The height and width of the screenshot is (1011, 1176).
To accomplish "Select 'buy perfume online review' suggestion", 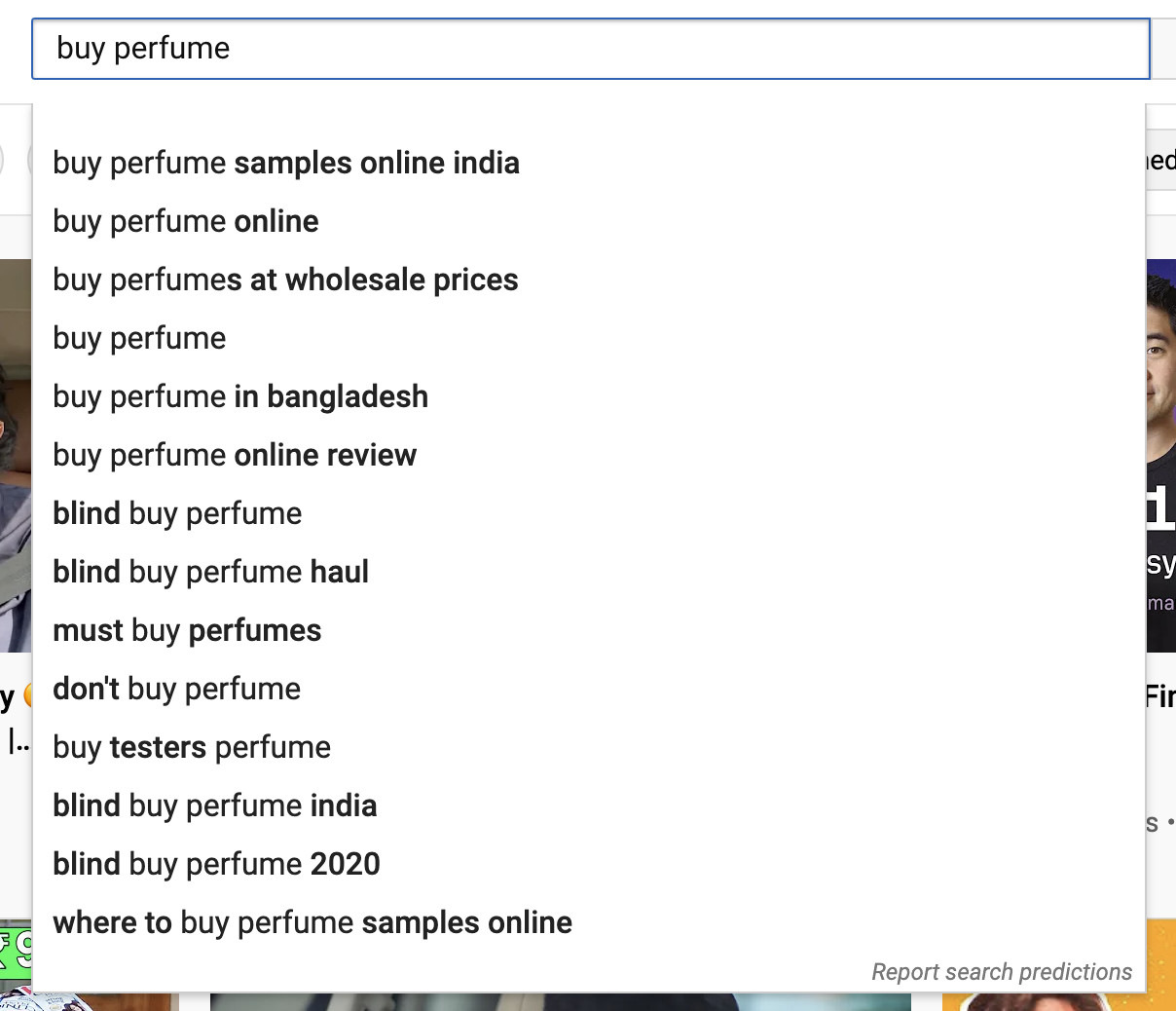I will (589, 455).
